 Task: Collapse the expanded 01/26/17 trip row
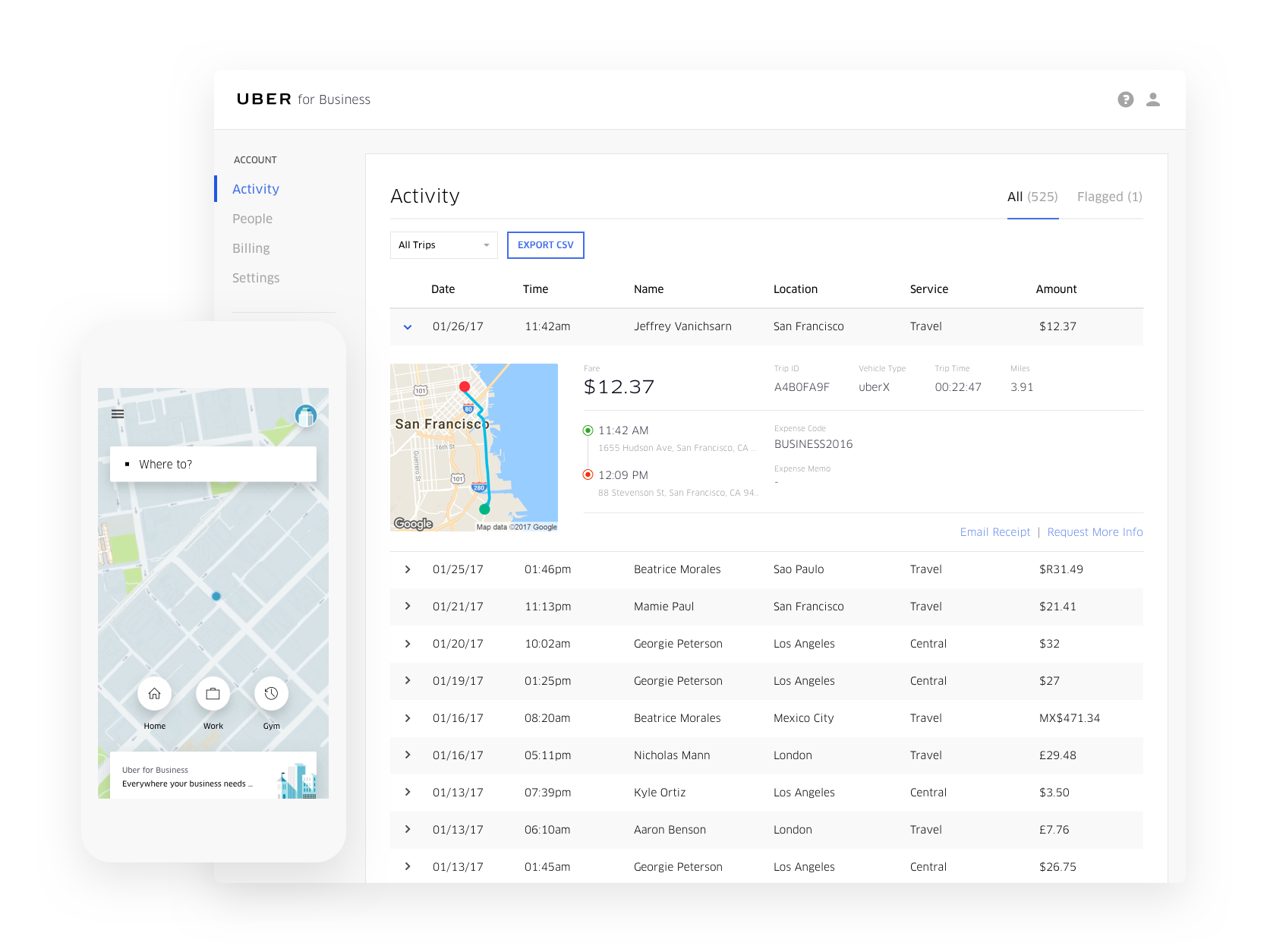(x=408, y=326)
